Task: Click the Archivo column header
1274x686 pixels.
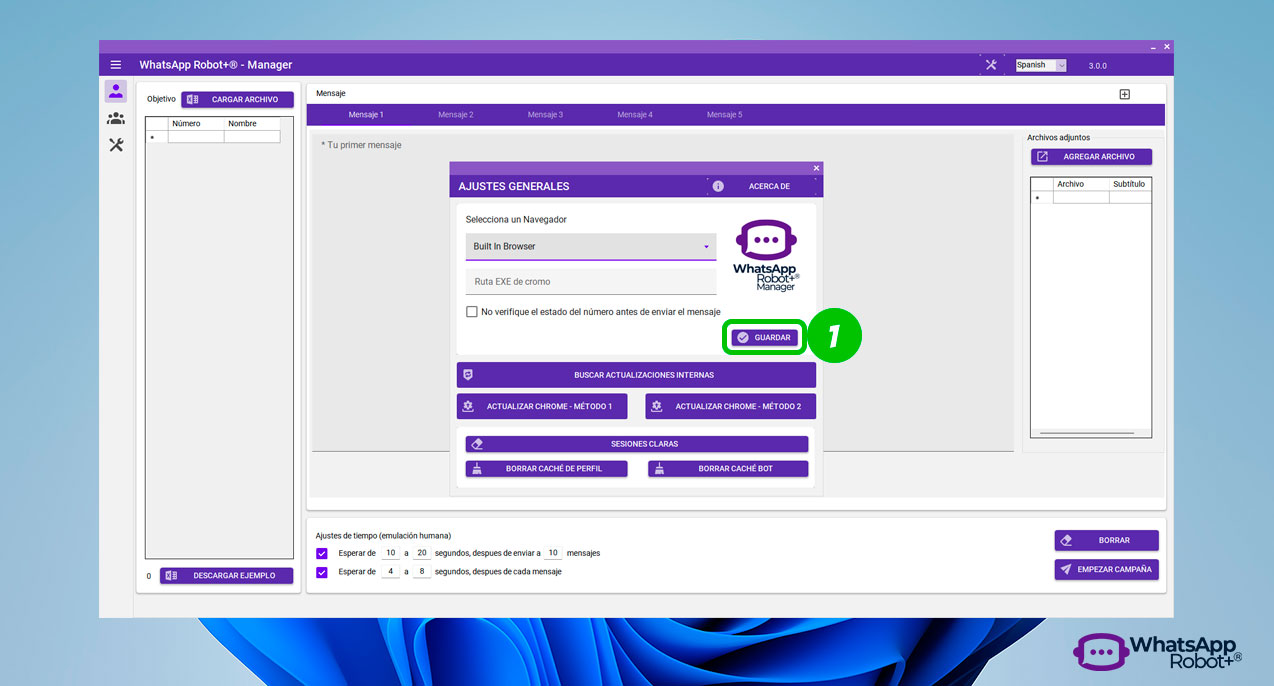Action: (1081, 184)
